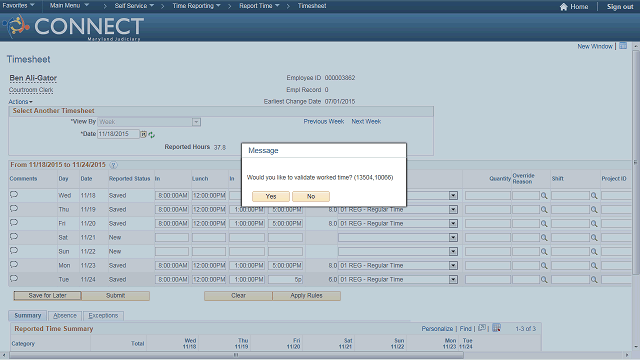Open the calendar picker beside the Date field
The image size is (640, 360).
144,134
